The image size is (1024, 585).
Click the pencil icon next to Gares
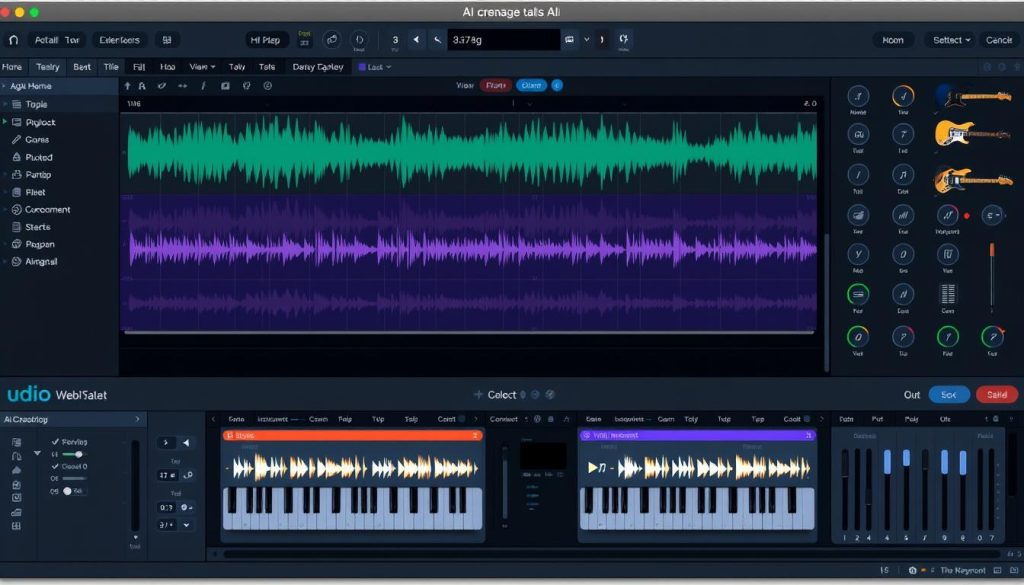pyautogui.click(x=16, y=140)
